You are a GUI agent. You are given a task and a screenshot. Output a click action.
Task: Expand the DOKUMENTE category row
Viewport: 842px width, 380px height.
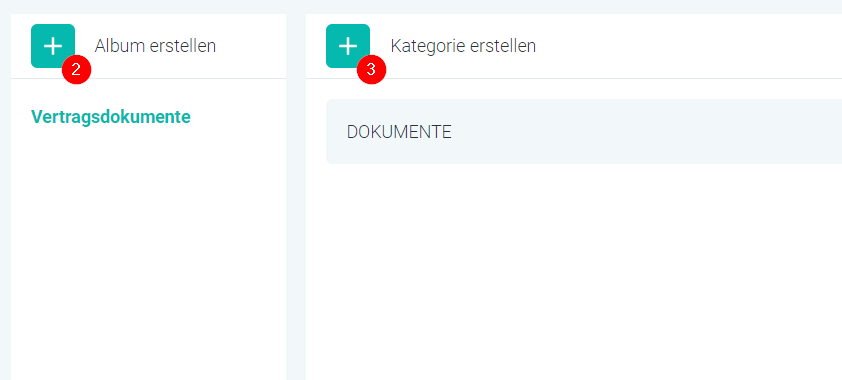584,131
